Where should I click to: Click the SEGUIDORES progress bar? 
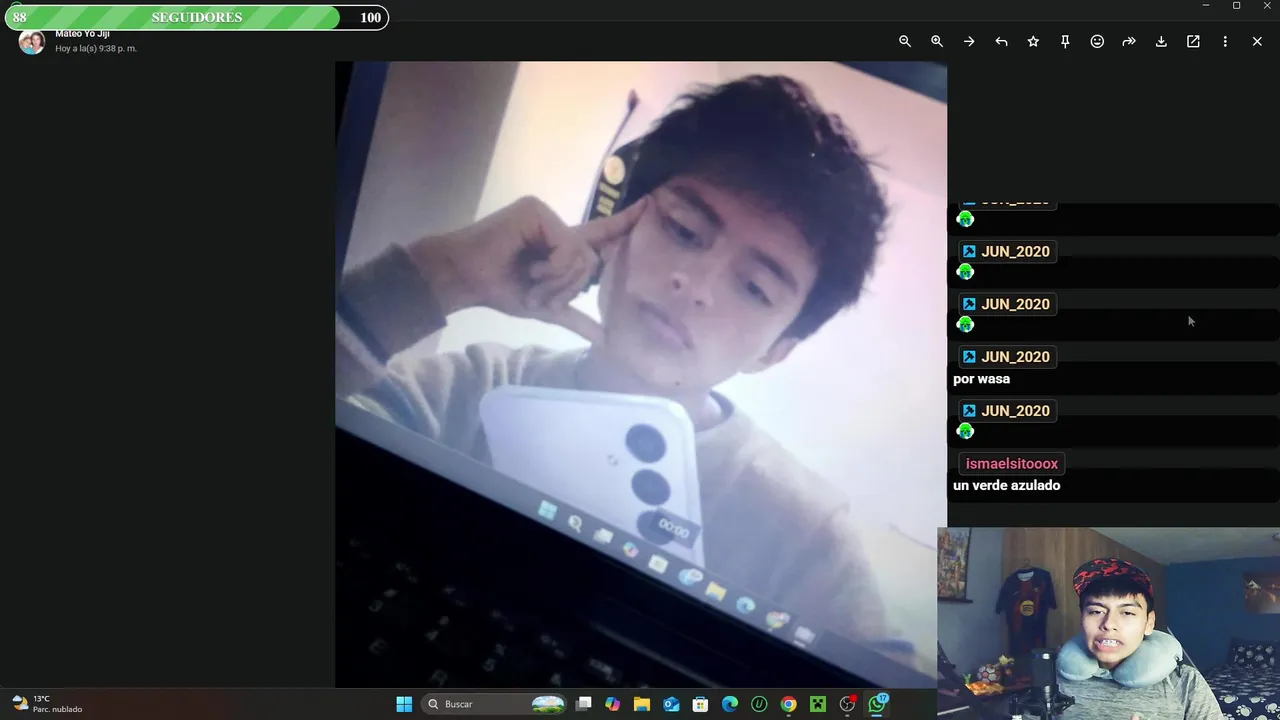pos(196,17)
